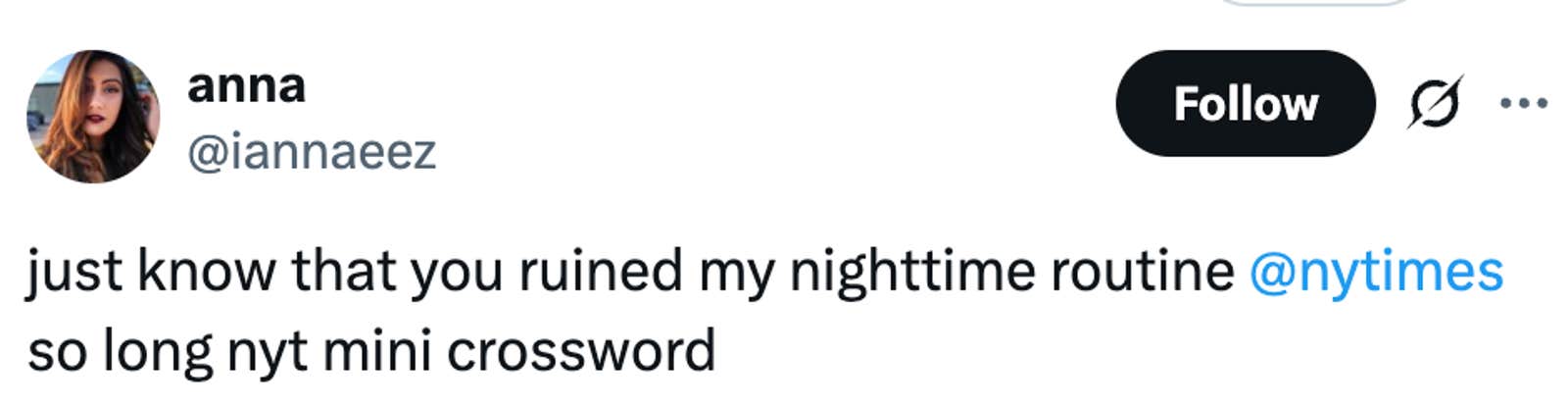Click anna's profile picture
This screenshot has width=1568, height=407.
[92, 117]
